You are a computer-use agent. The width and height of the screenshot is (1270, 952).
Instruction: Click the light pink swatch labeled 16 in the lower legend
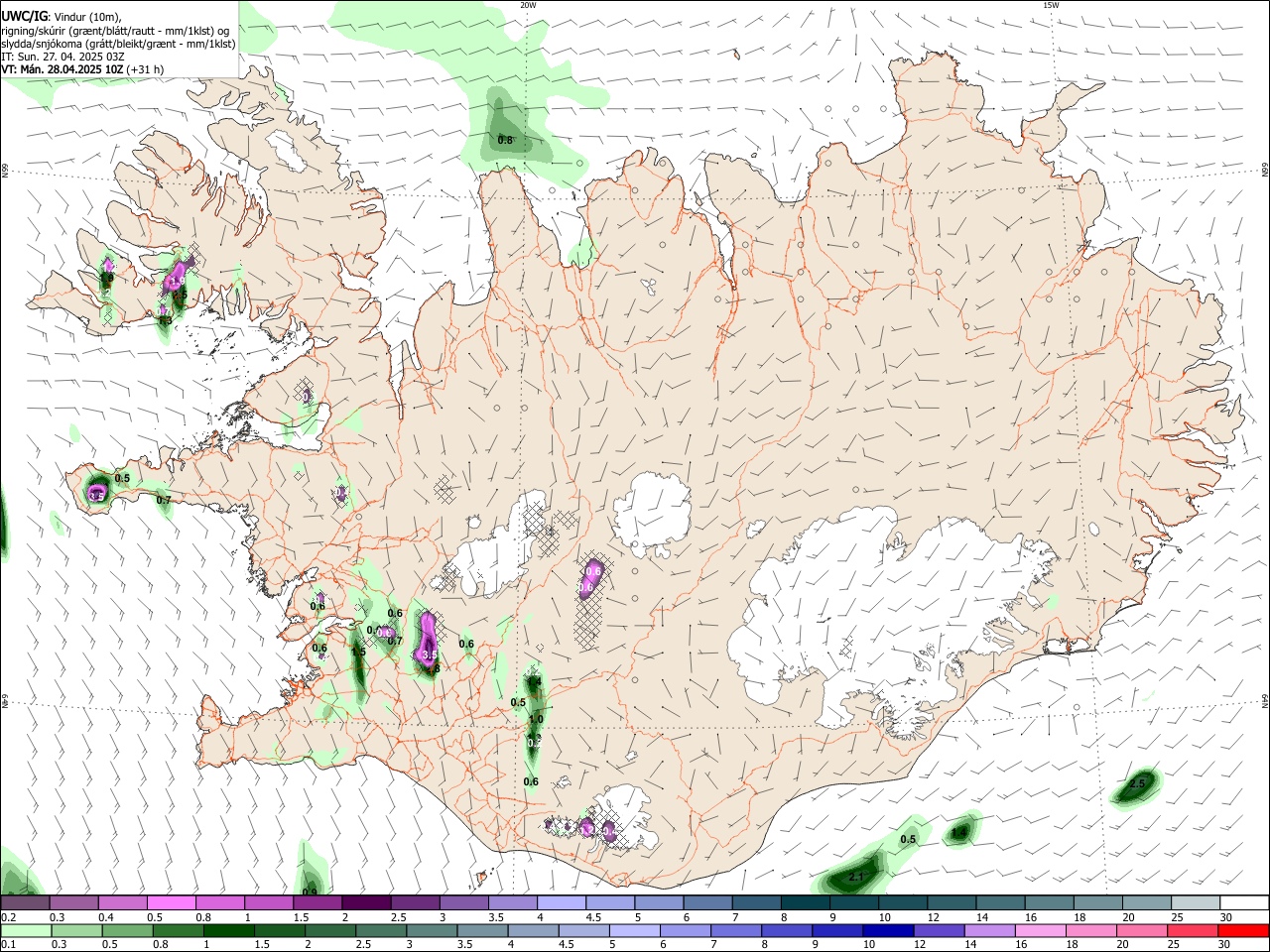pyautogui.click(x=1039, y=930)
